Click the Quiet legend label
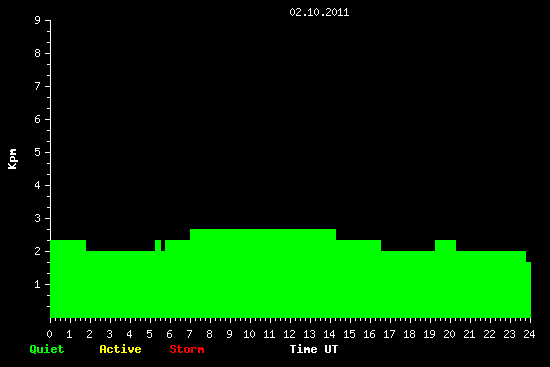 pyautogui.click(x=47, y=349)
